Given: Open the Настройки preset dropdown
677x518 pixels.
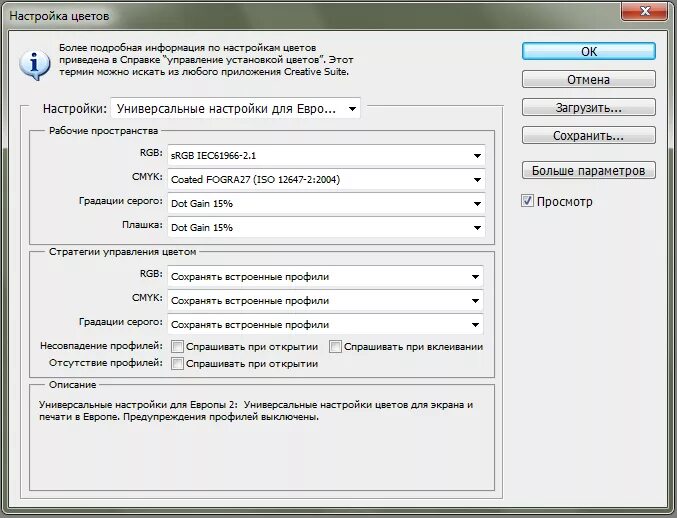Looking at the screenshot, I should 235,108.
